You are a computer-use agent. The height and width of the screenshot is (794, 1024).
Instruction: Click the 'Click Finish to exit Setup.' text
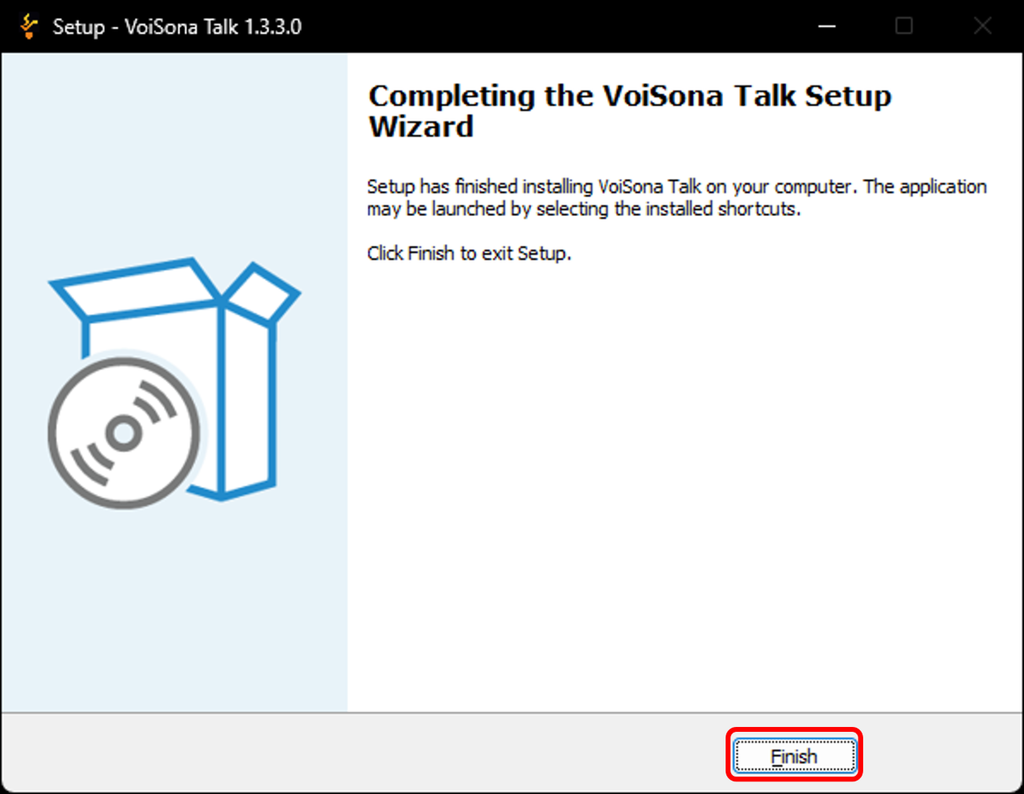[x=469, y=253]
